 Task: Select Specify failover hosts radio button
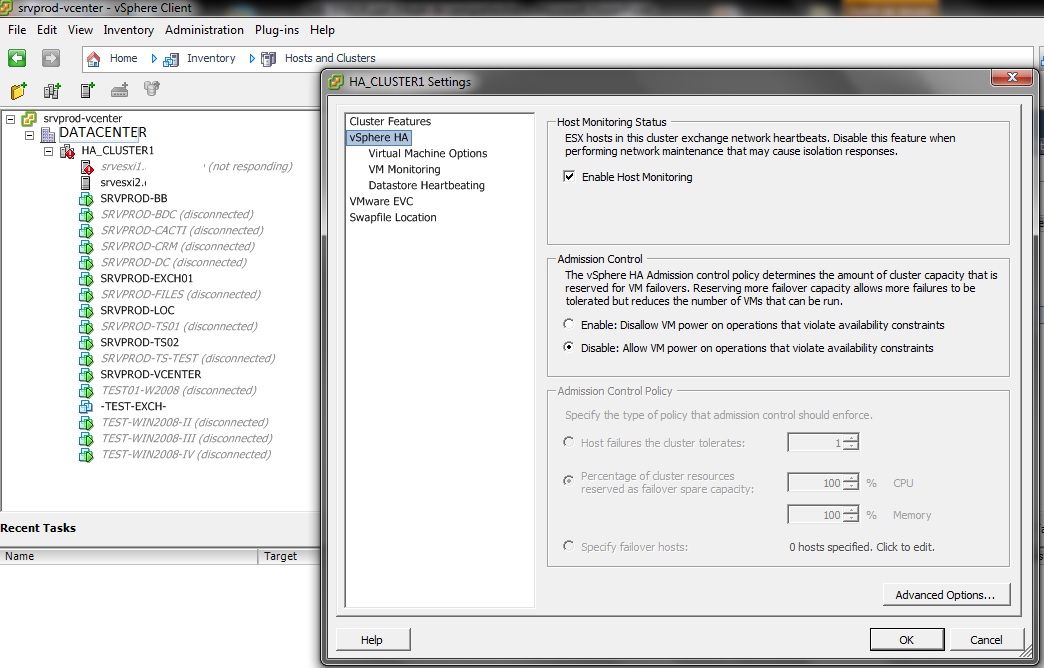[569, 546]
